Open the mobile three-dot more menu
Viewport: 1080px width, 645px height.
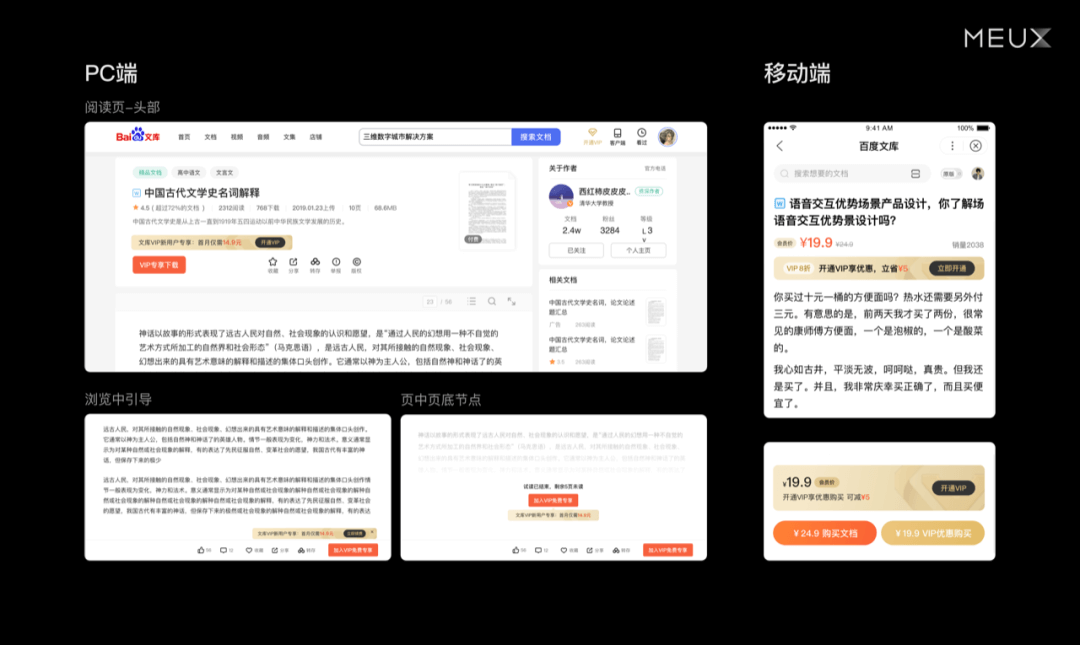pyautogui.click(x=953, y=146)
